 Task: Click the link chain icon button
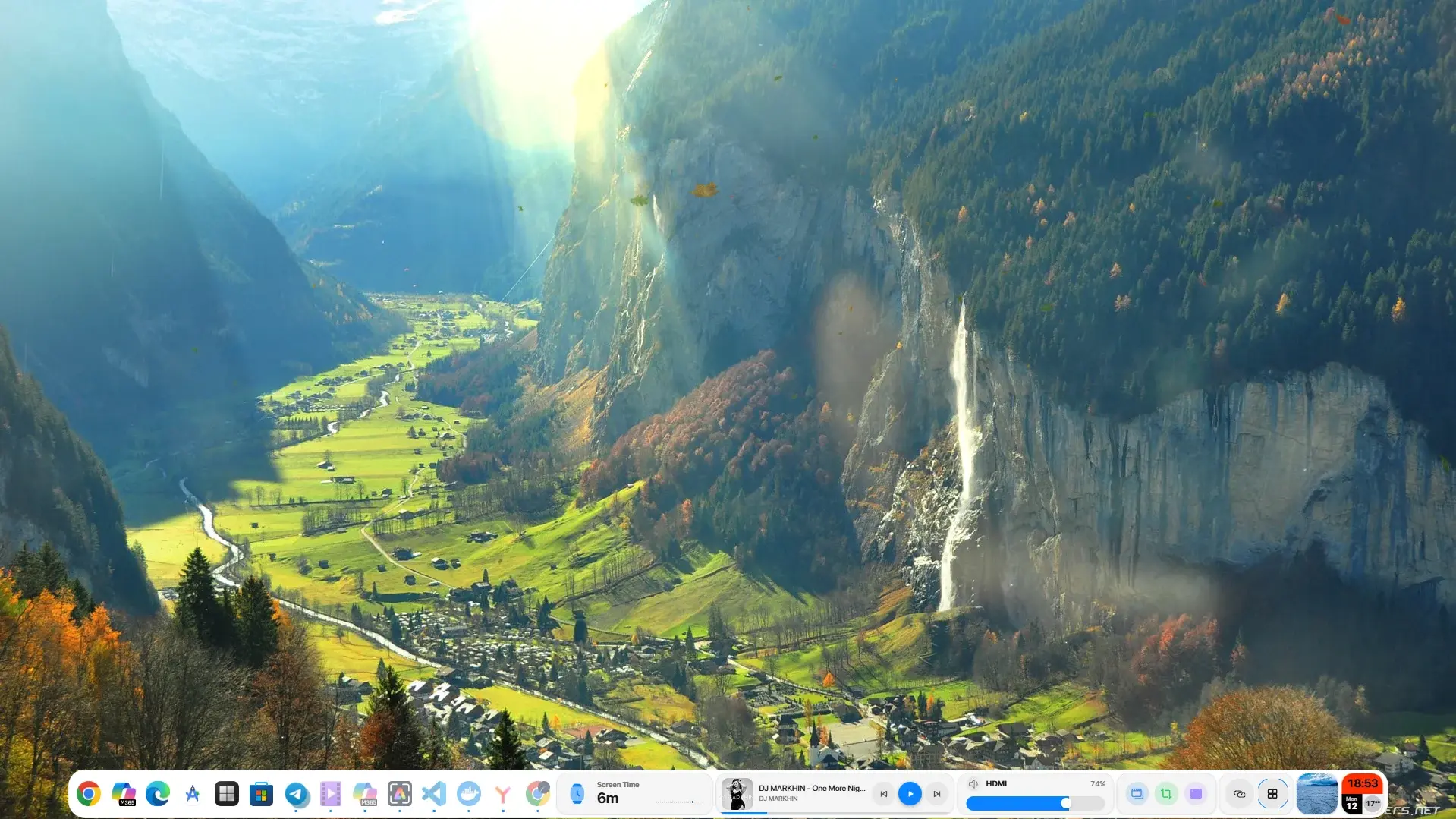[x=1239, y=794]
